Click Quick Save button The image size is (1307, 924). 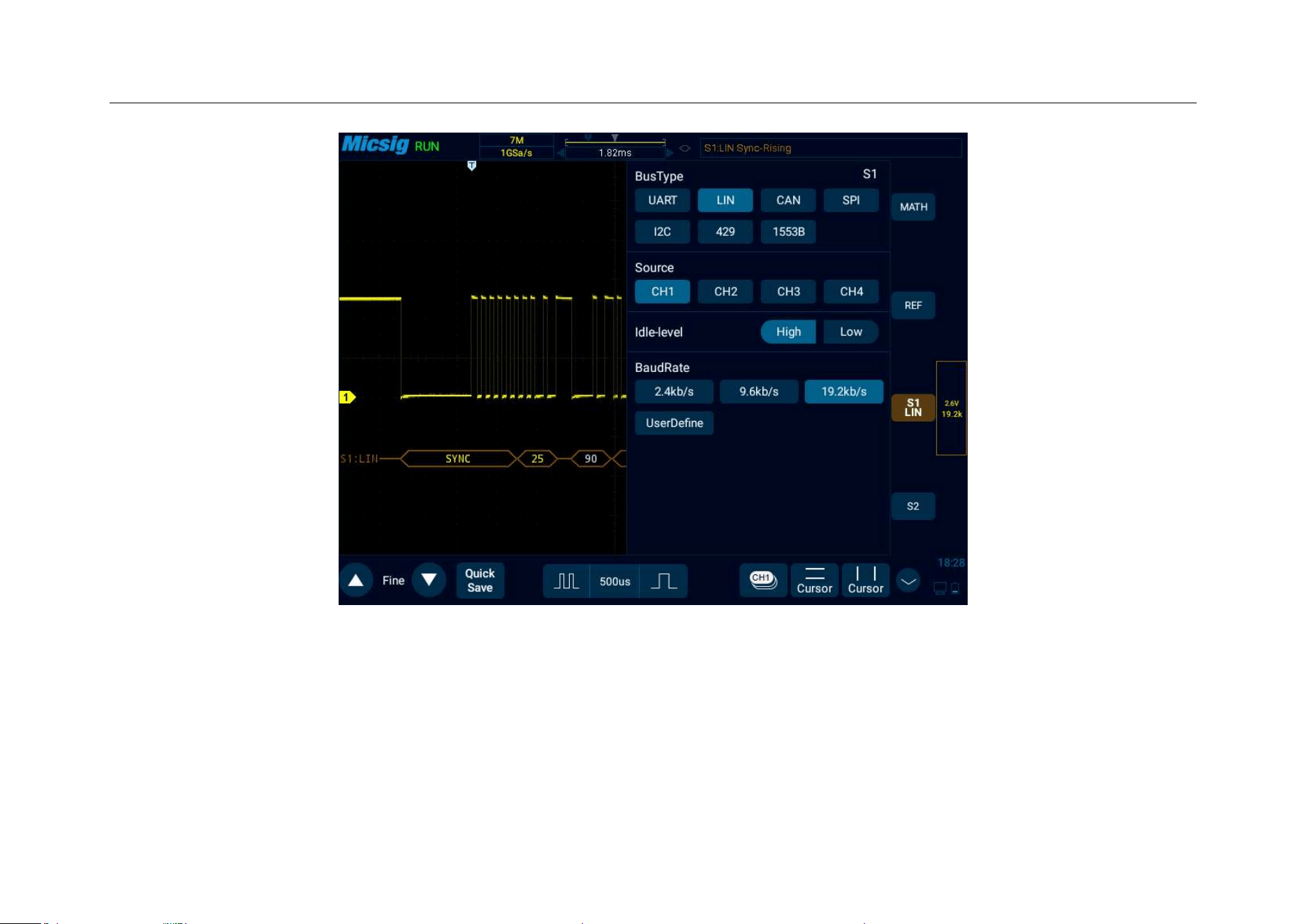point(480,581)
